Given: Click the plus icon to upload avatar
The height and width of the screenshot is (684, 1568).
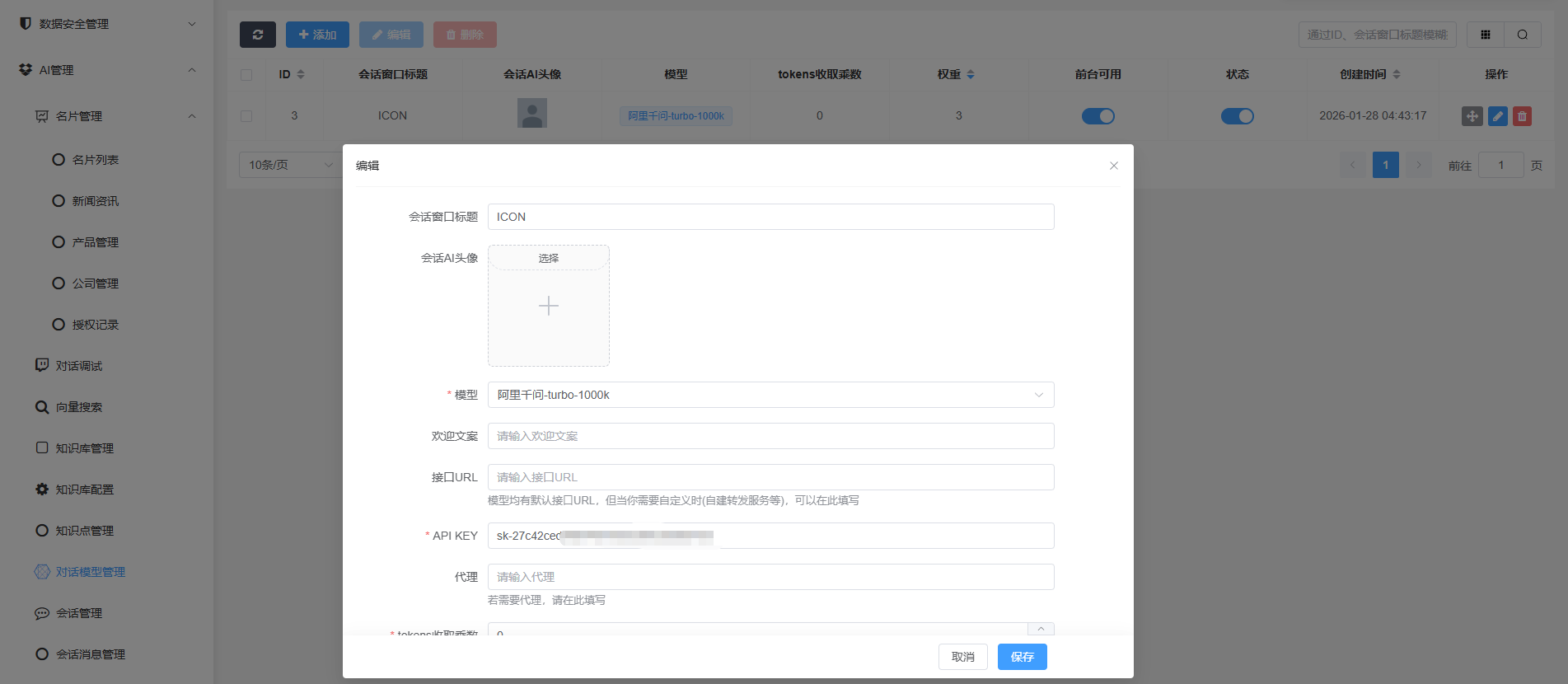Looking at the screenshot, I should point(549,307).
